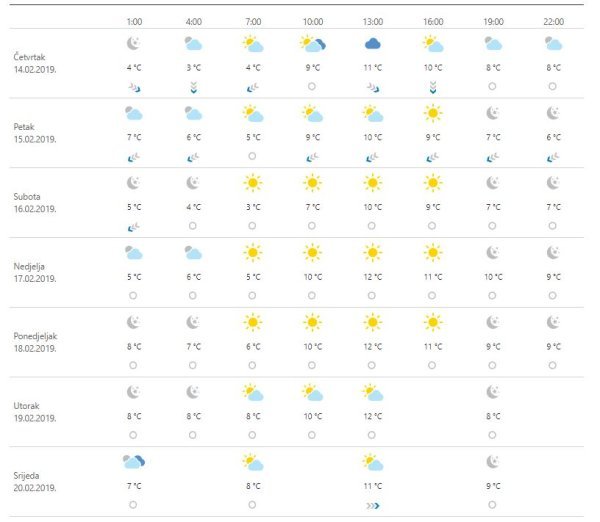
Task: Click the 3 °C temperature for Četvrtak 4:00
Action: click(x=192, y=67)
